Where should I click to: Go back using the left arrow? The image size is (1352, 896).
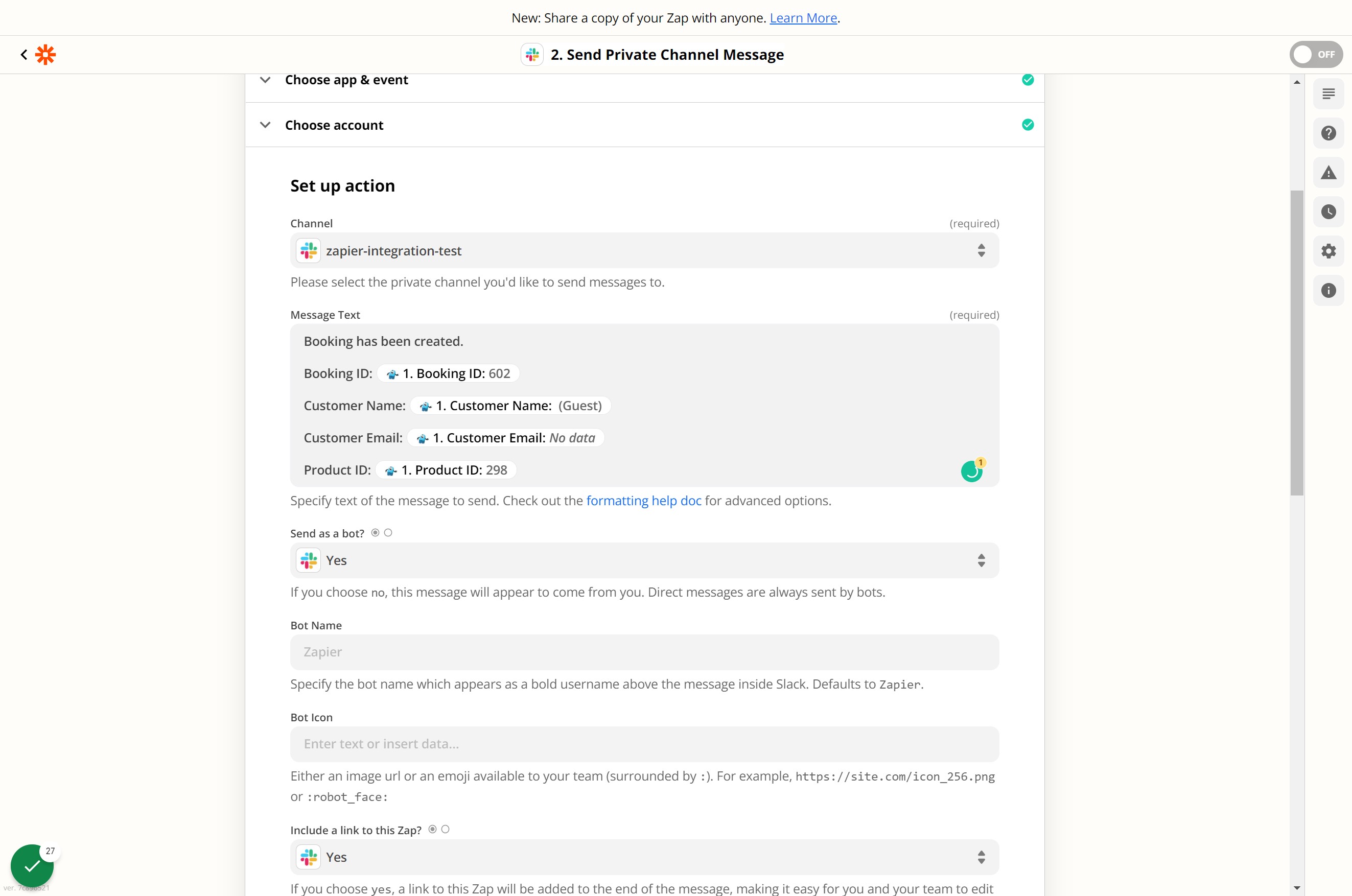(x=24, y=55)
